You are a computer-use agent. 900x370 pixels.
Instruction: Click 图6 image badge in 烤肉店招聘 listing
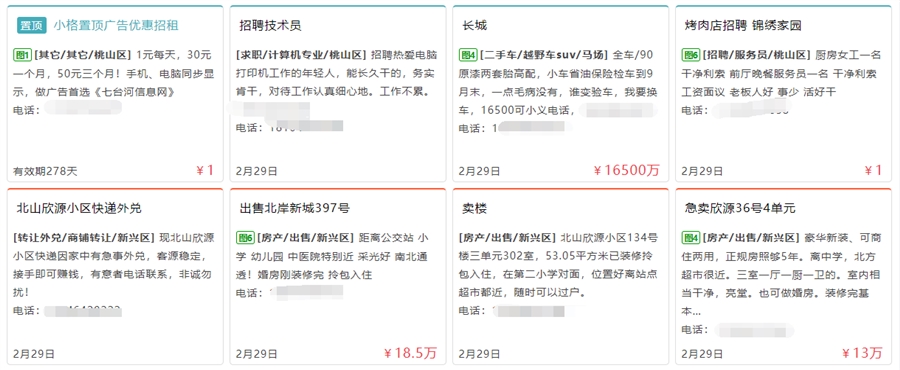pos(690,55)
